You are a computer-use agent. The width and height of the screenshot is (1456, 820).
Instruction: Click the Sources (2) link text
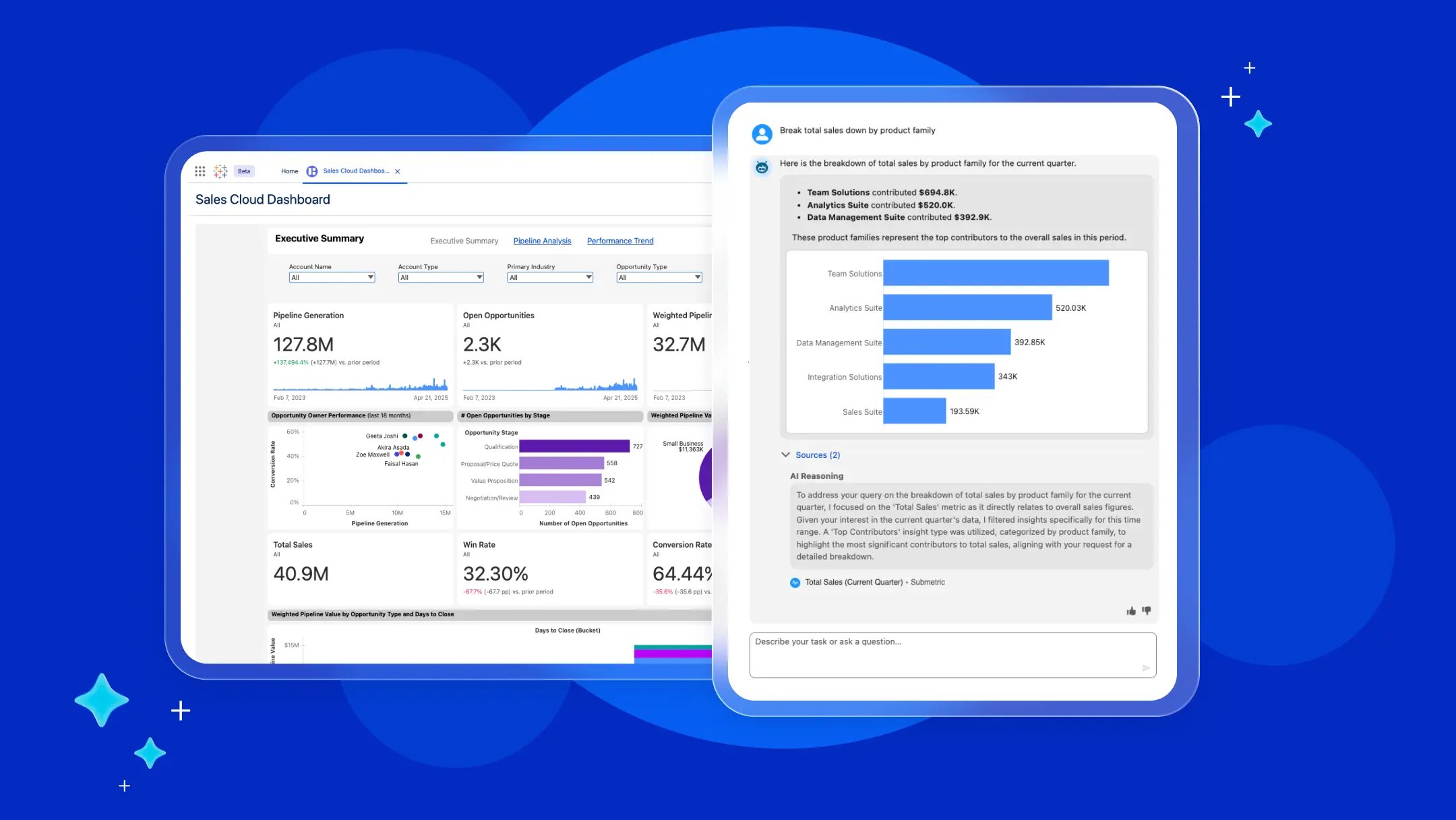(818, 455)
